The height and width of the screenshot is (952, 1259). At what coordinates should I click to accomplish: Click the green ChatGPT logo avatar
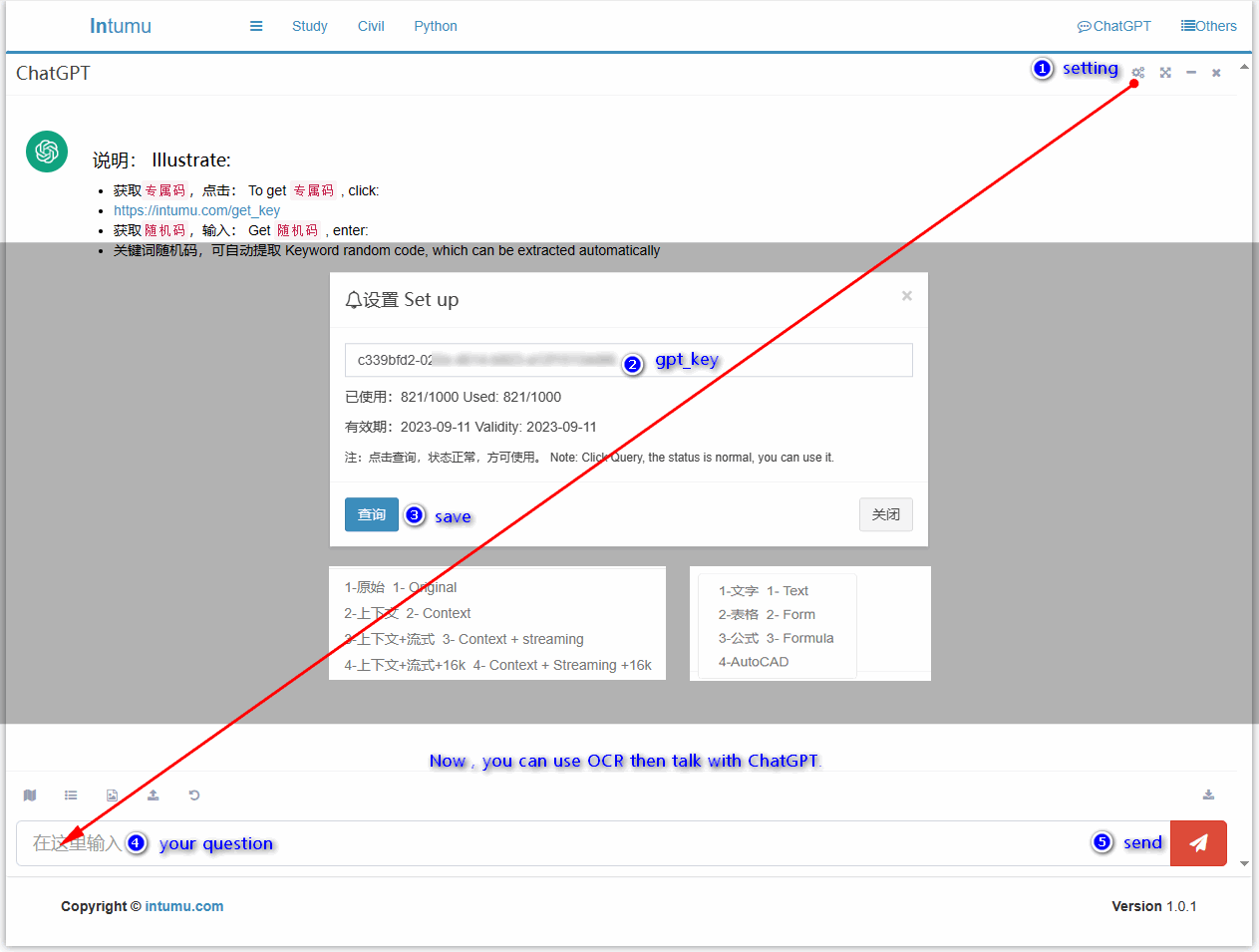[x=47, y=152]
